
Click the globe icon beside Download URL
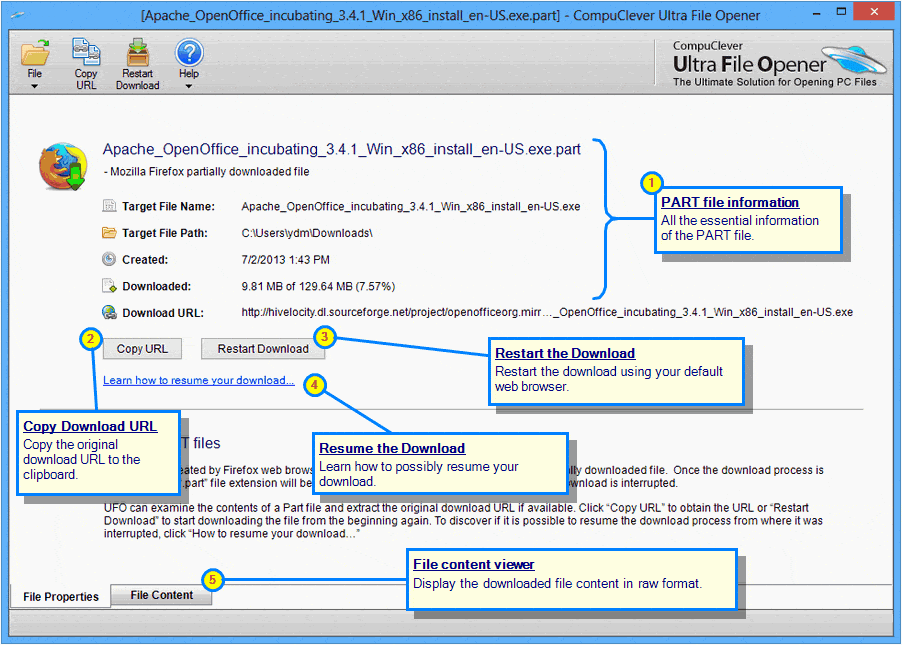pos(108,312)
